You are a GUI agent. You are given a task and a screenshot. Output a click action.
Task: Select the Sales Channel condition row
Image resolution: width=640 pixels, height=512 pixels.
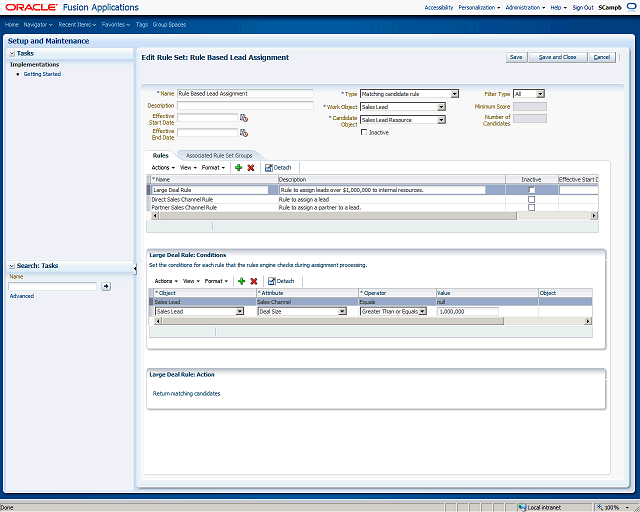371,302
